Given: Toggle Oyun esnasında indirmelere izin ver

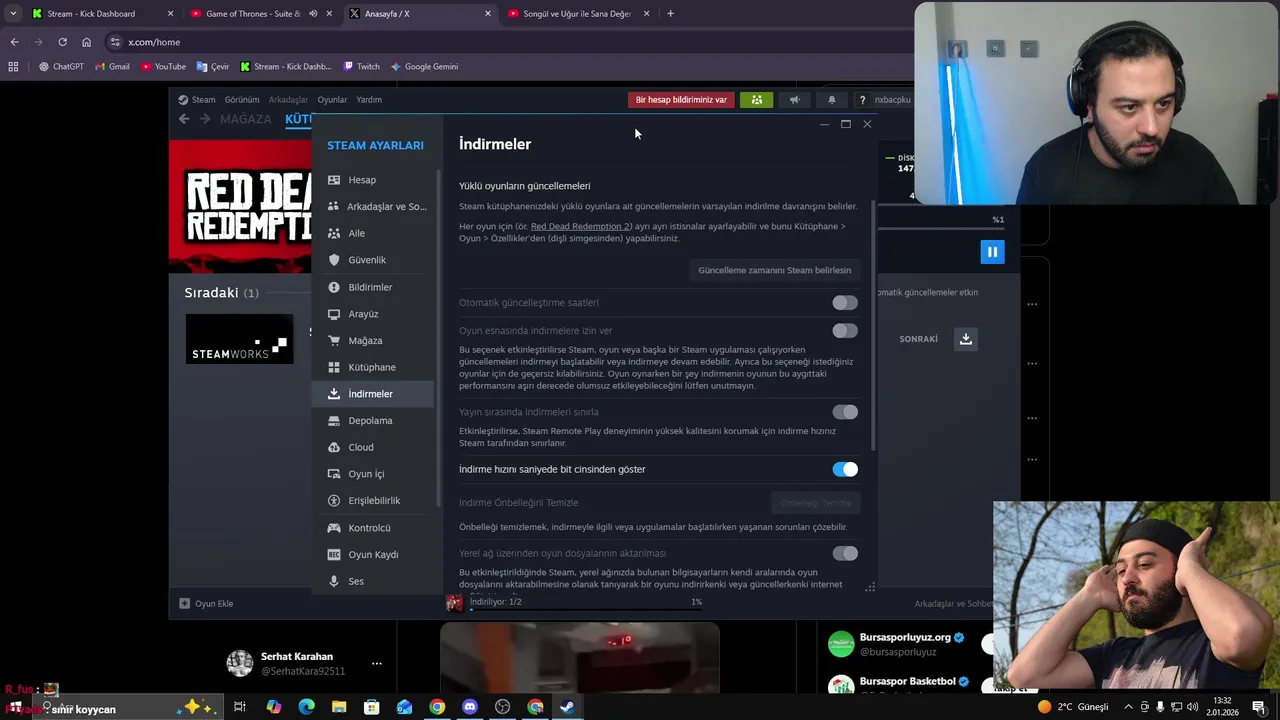Looking at the screenshot, I should point(845,331).
